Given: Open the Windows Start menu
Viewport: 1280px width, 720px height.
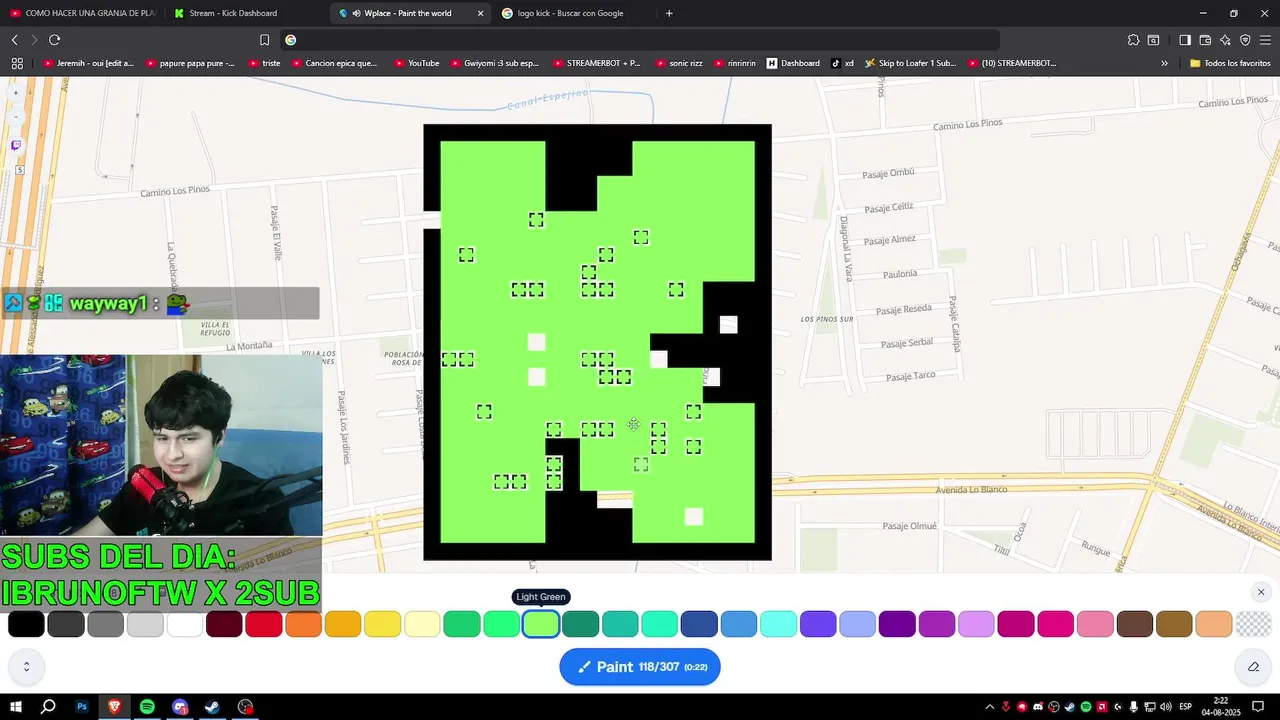Looking at the screenshot, I should pyautogui.click(x=16, y=707).
